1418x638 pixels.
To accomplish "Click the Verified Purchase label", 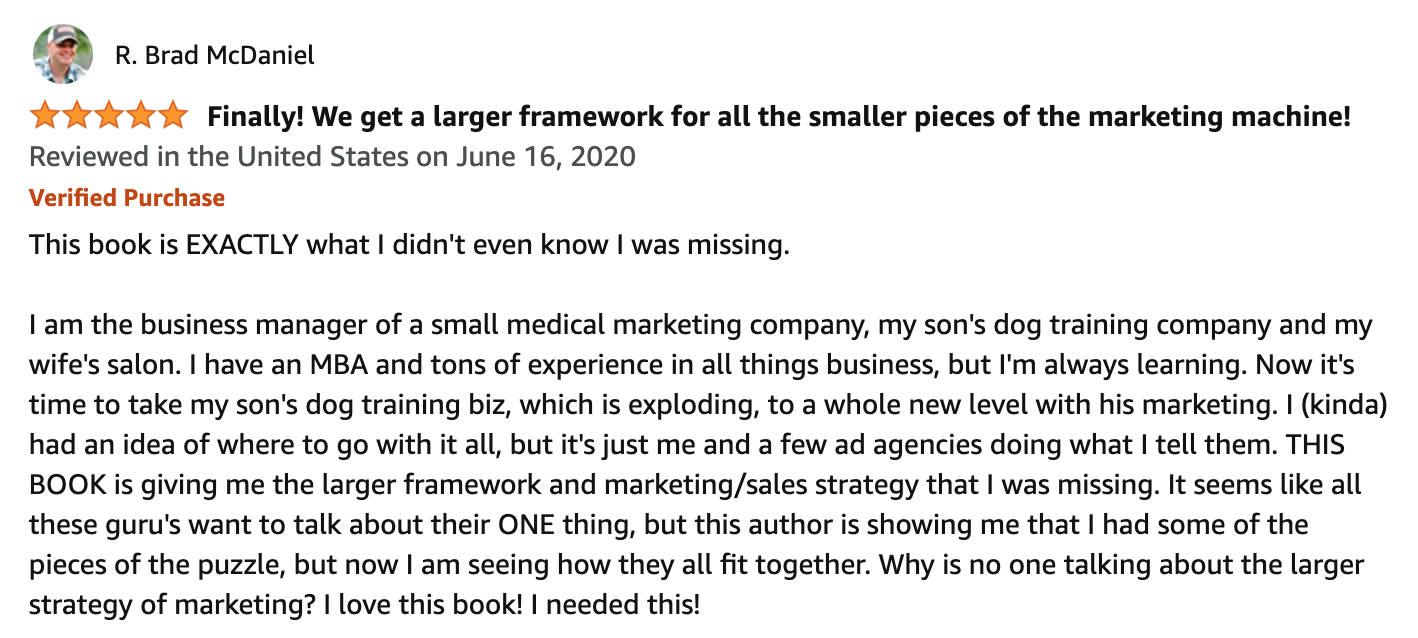I will coord(127,198).
